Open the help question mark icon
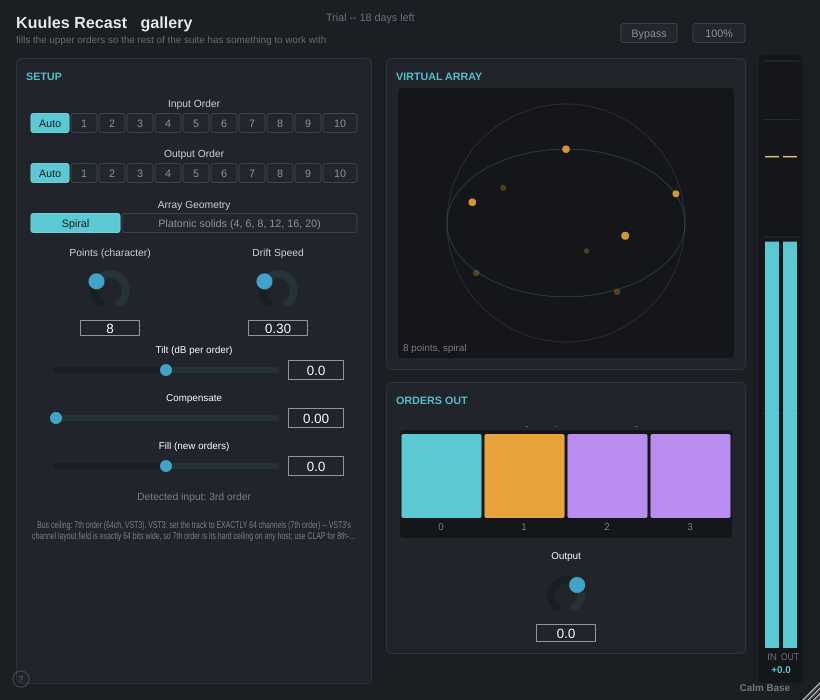The width and height of the screenshot is (820, 700). pos(21,679)
